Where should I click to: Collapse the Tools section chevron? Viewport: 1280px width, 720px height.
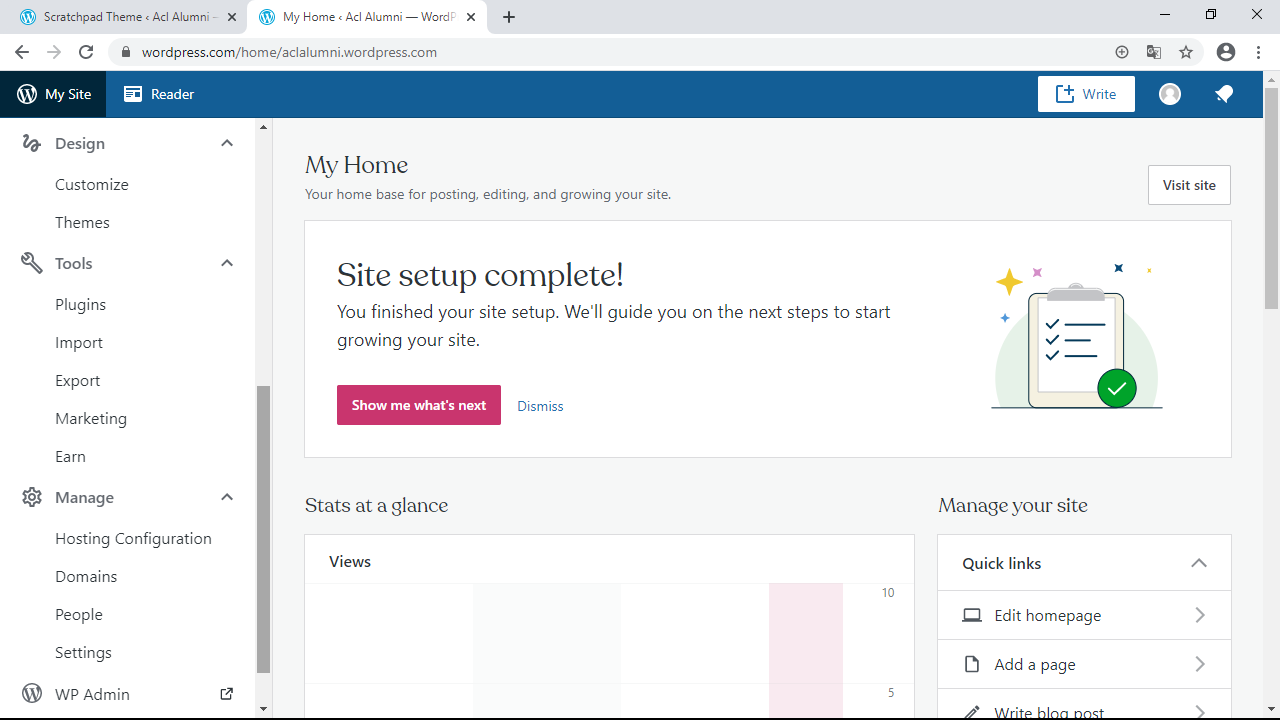pyautogui.click(x=227, y=263)
